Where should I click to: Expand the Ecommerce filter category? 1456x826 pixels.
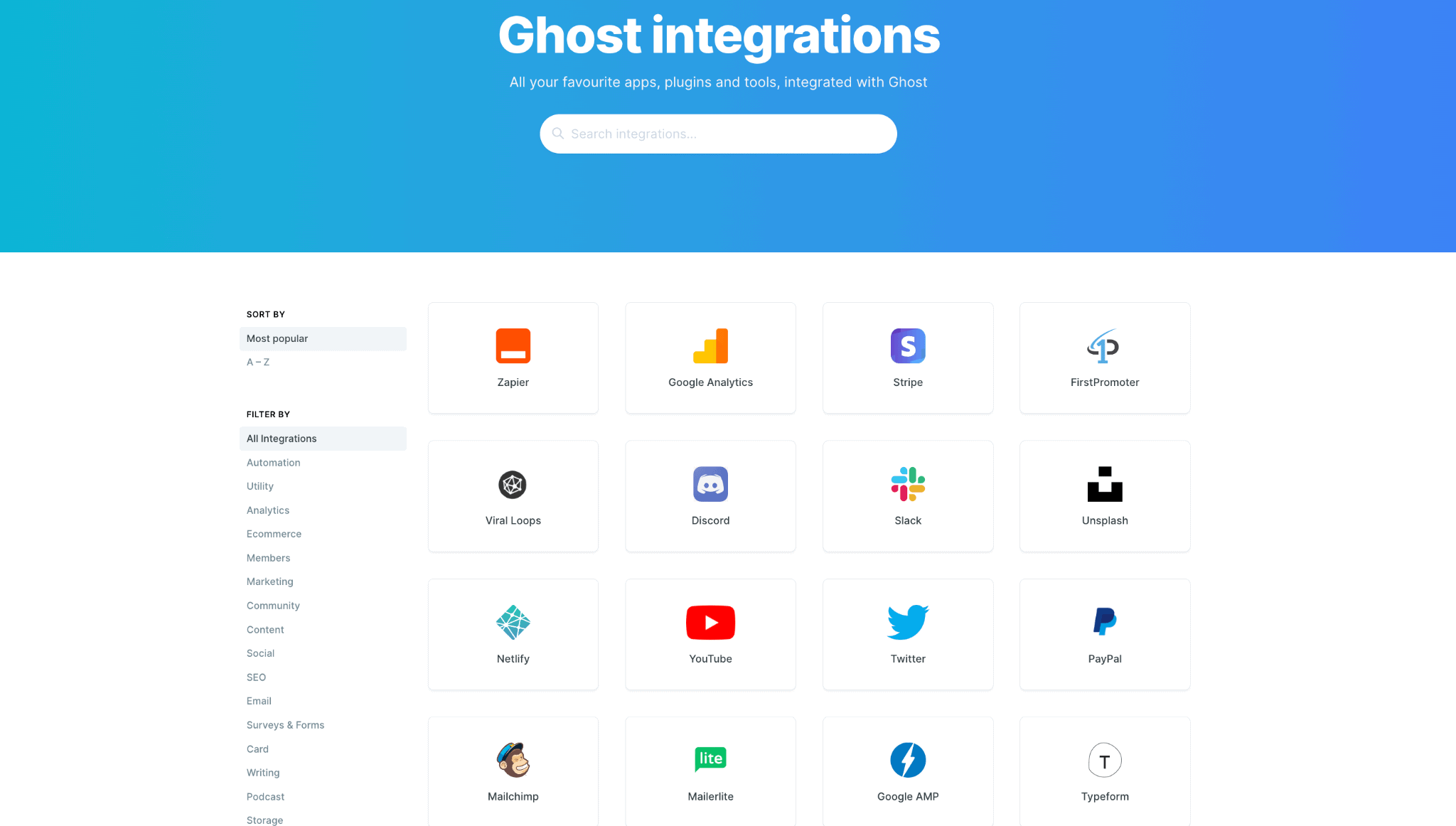273,533
